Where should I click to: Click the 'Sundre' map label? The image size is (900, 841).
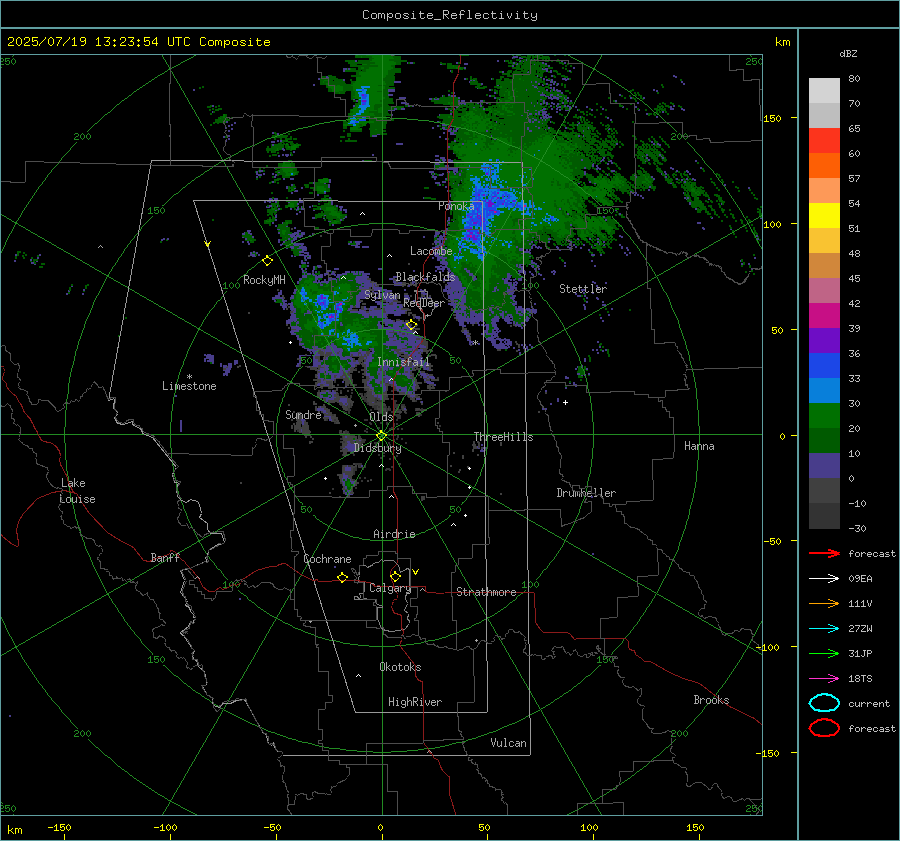point(303,414)
